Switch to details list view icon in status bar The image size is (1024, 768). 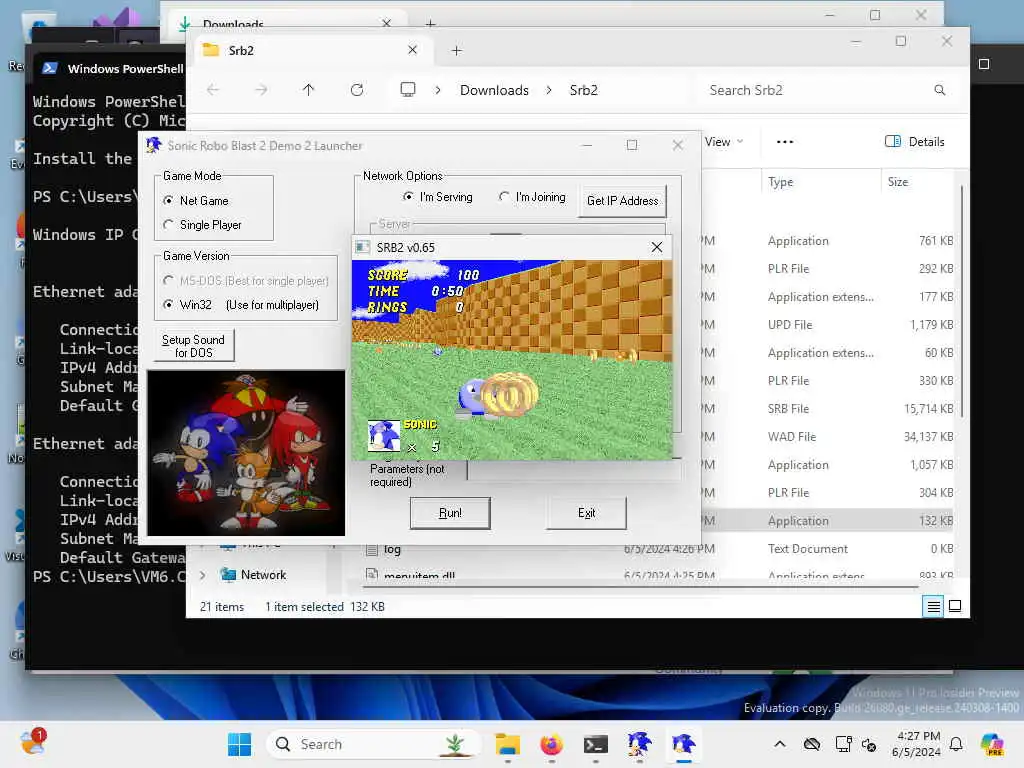934,607
